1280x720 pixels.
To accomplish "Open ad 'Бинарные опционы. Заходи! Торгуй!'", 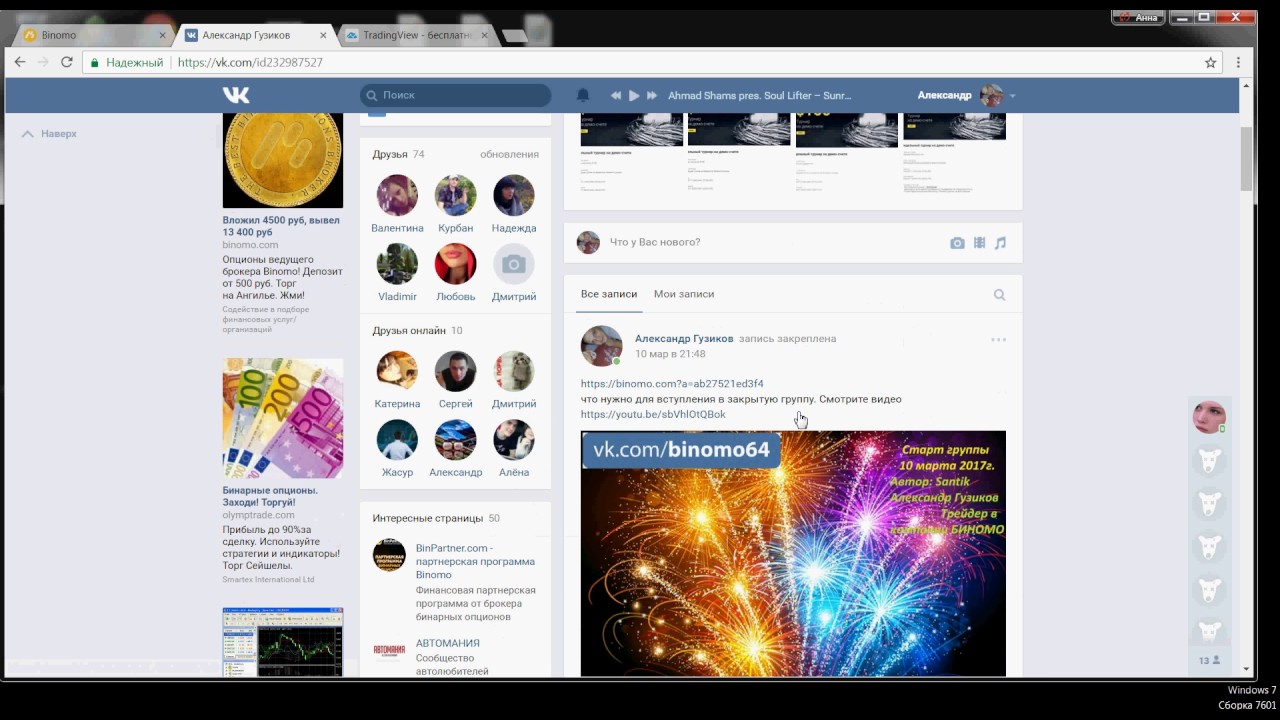I will point(270,497).
